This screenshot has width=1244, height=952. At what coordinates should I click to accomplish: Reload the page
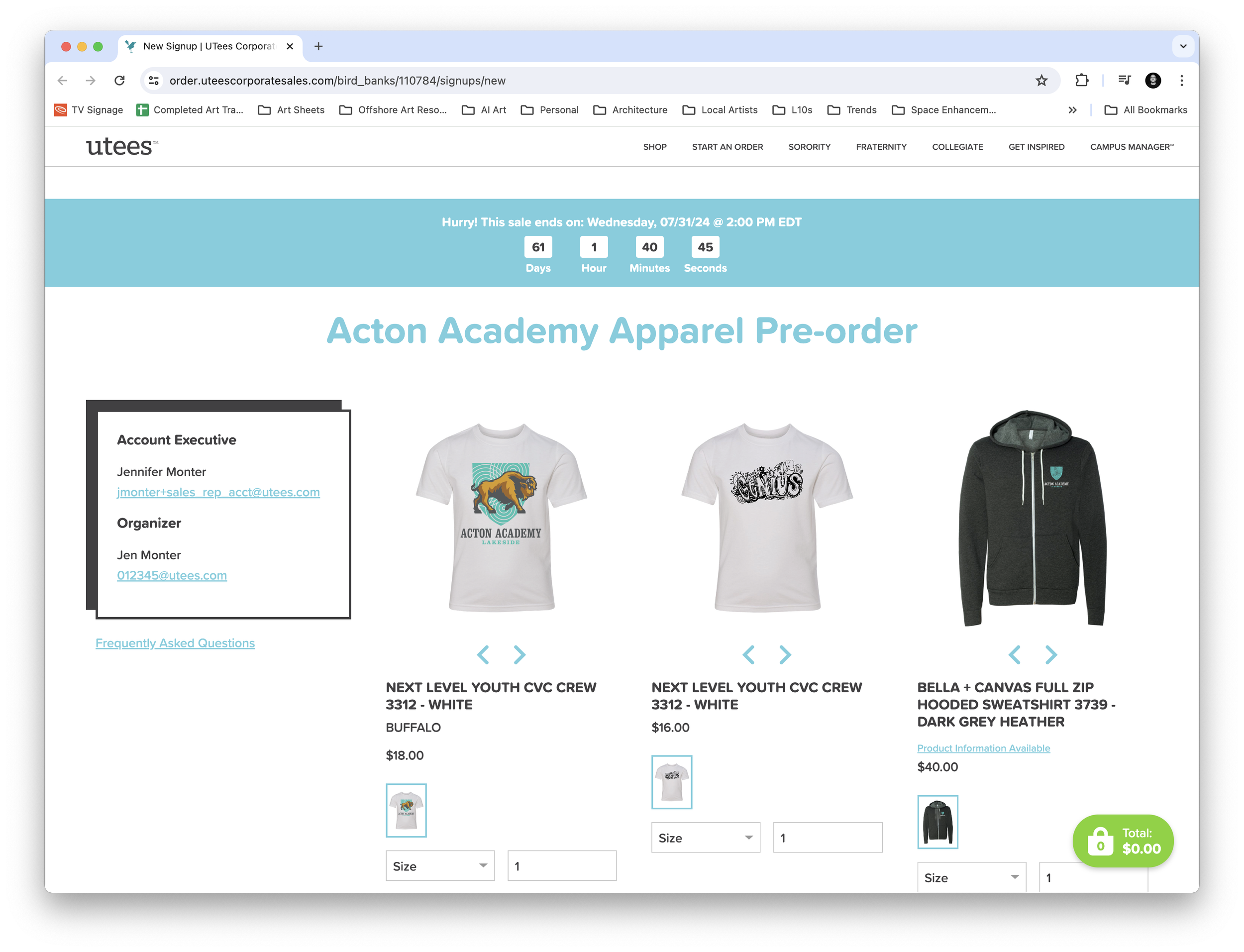(x=119, y=81)
